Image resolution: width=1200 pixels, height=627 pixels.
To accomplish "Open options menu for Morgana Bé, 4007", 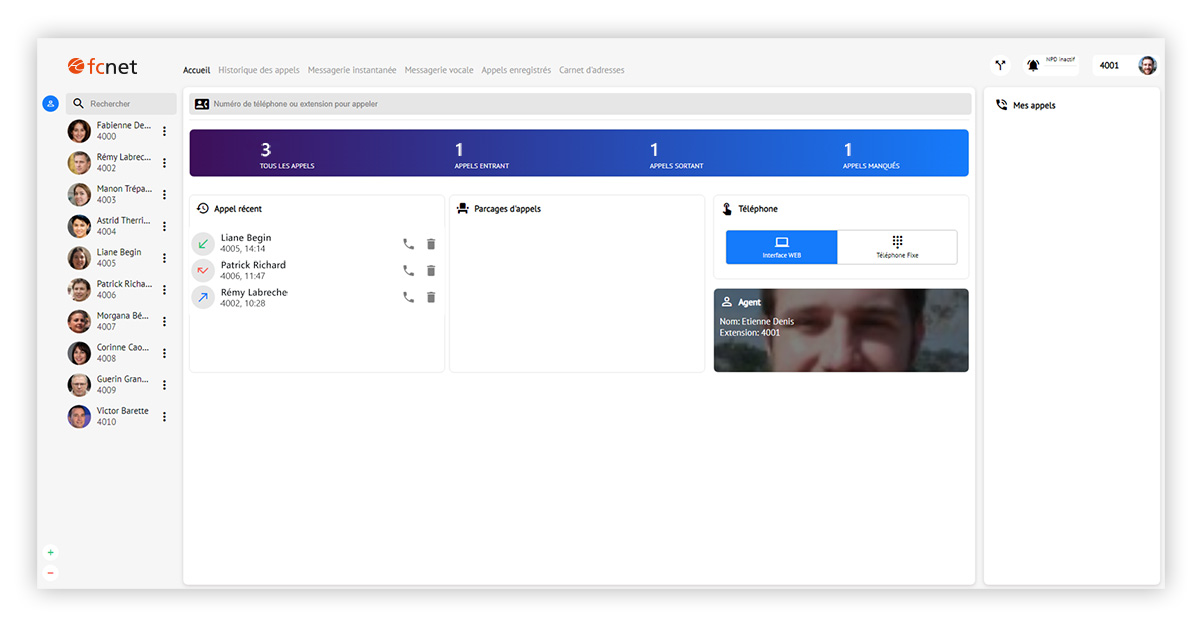I will (x=164, y=321).
